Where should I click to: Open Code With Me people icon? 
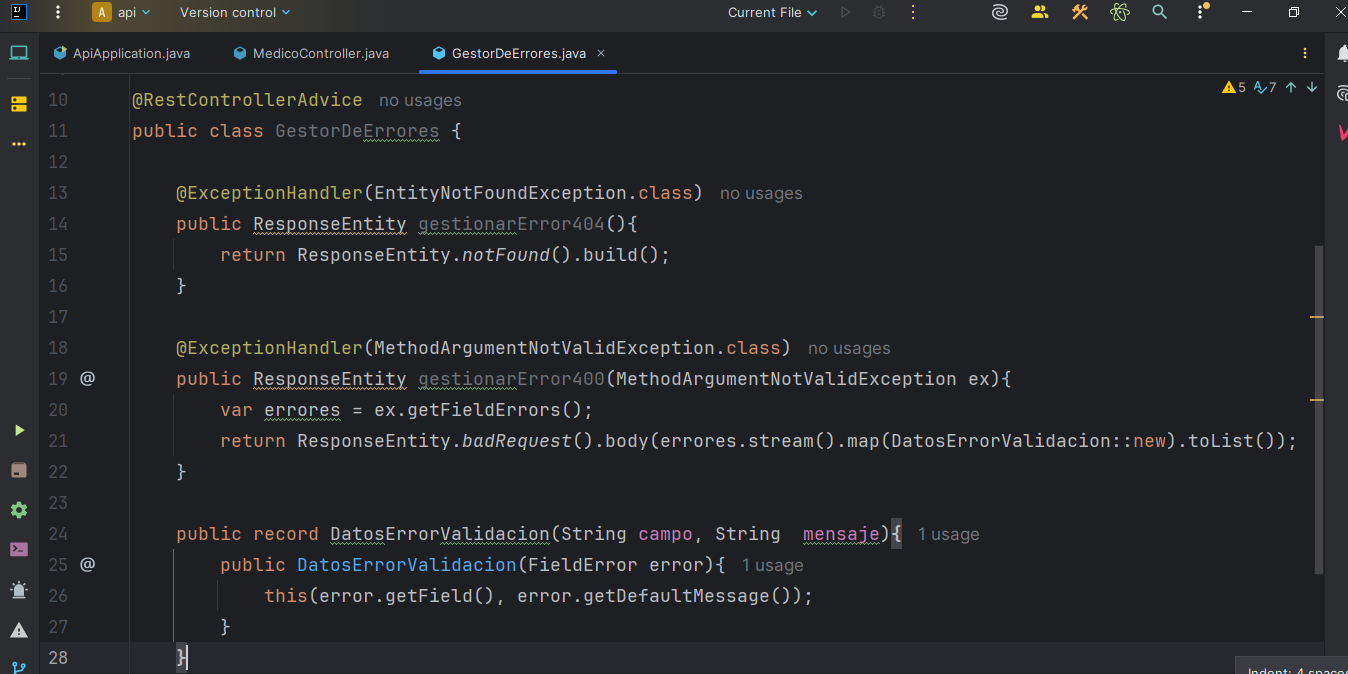coord(1040,13)
